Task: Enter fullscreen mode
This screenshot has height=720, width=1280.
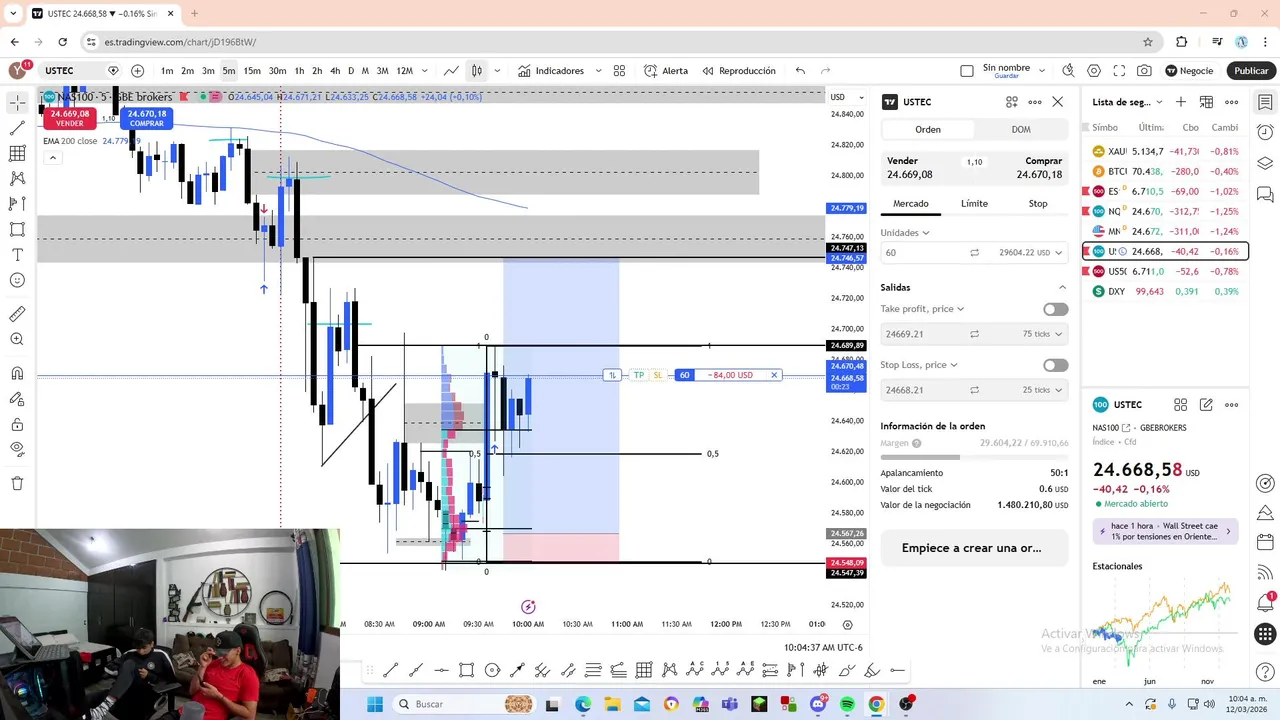Action: pos(1119,71)
